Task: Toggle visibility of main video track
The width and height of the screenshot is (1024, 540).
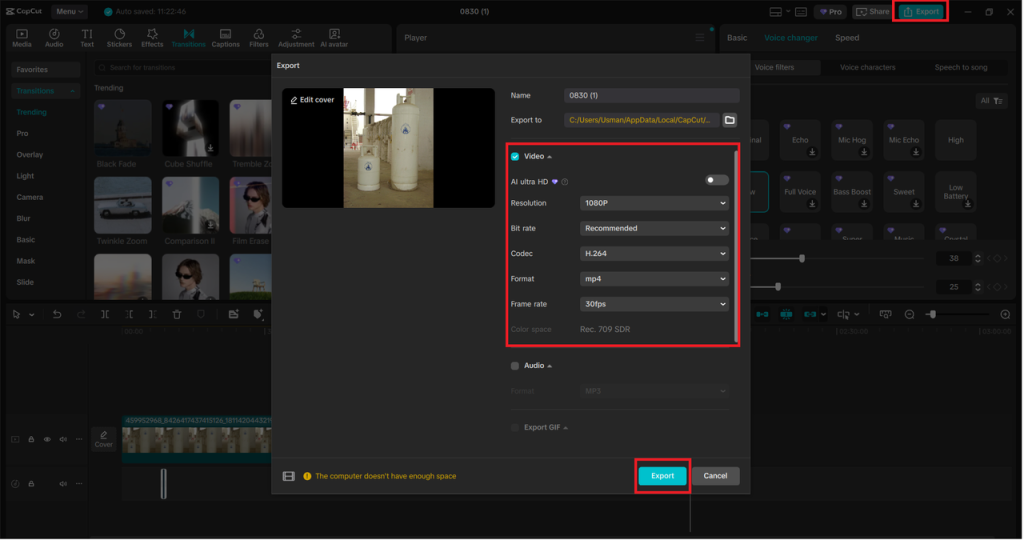Action: click(47, 439)
